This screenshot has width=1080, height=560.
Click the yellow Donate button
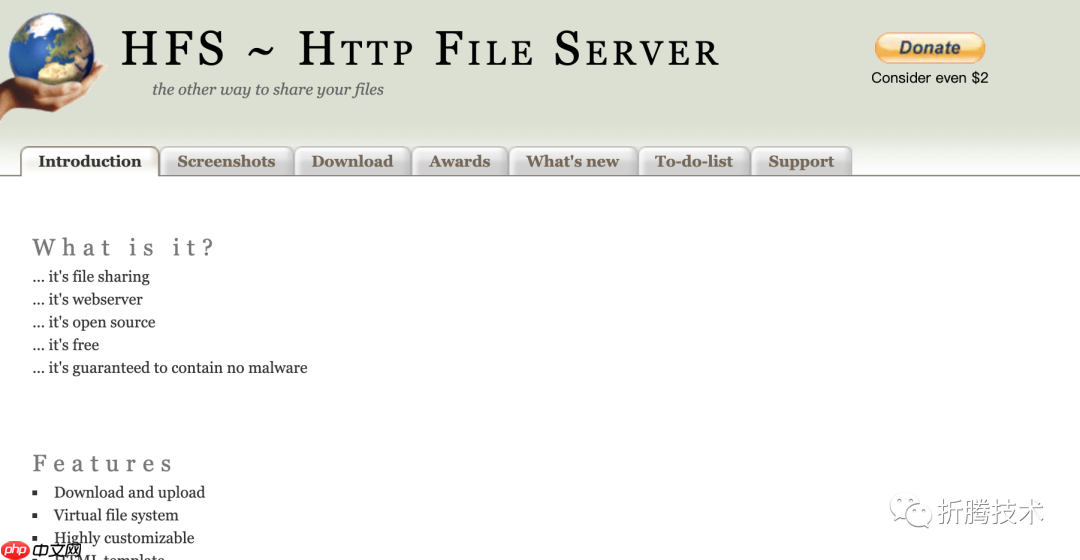[x=930, y=48]
